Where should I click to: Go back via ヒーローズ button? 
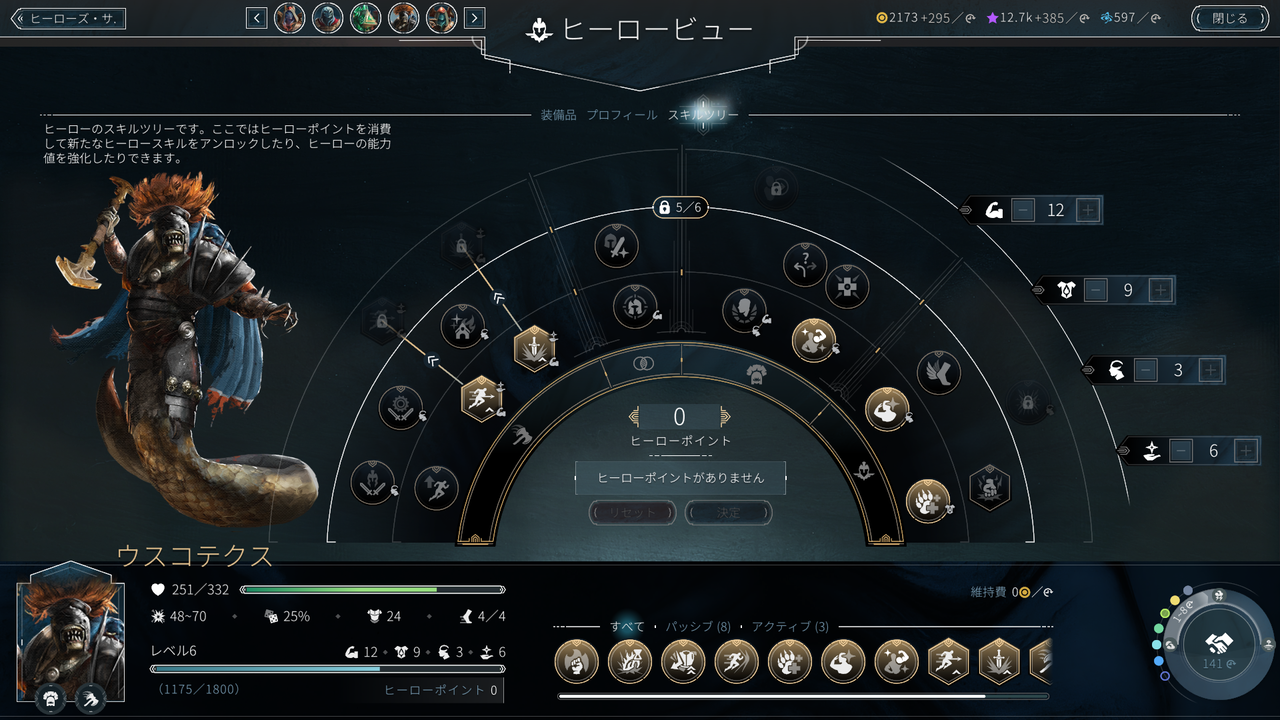point(68,18)
